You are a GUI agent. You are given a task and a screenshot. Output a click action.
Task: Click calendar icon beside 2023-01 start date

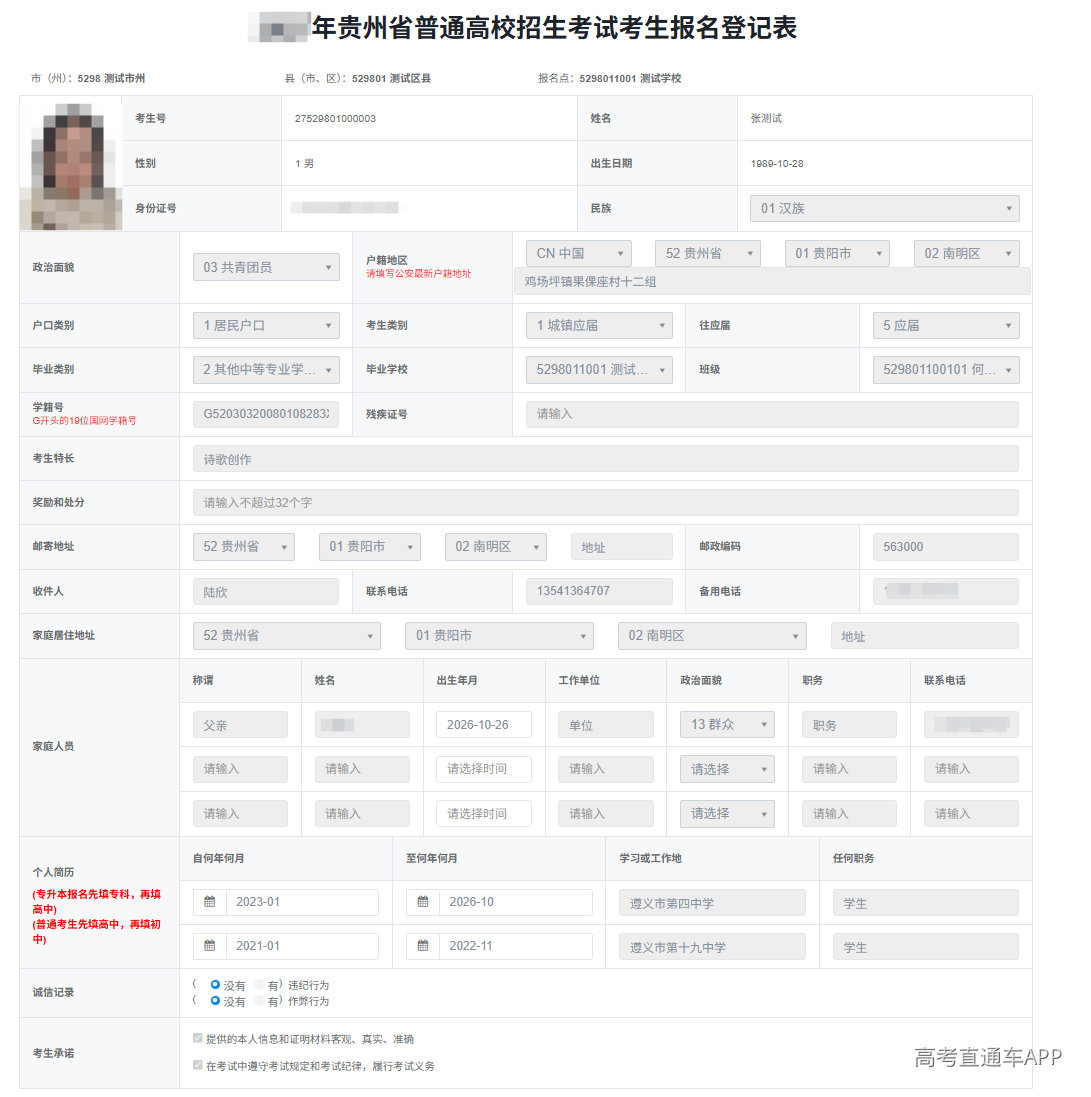(x=209, y=902)
